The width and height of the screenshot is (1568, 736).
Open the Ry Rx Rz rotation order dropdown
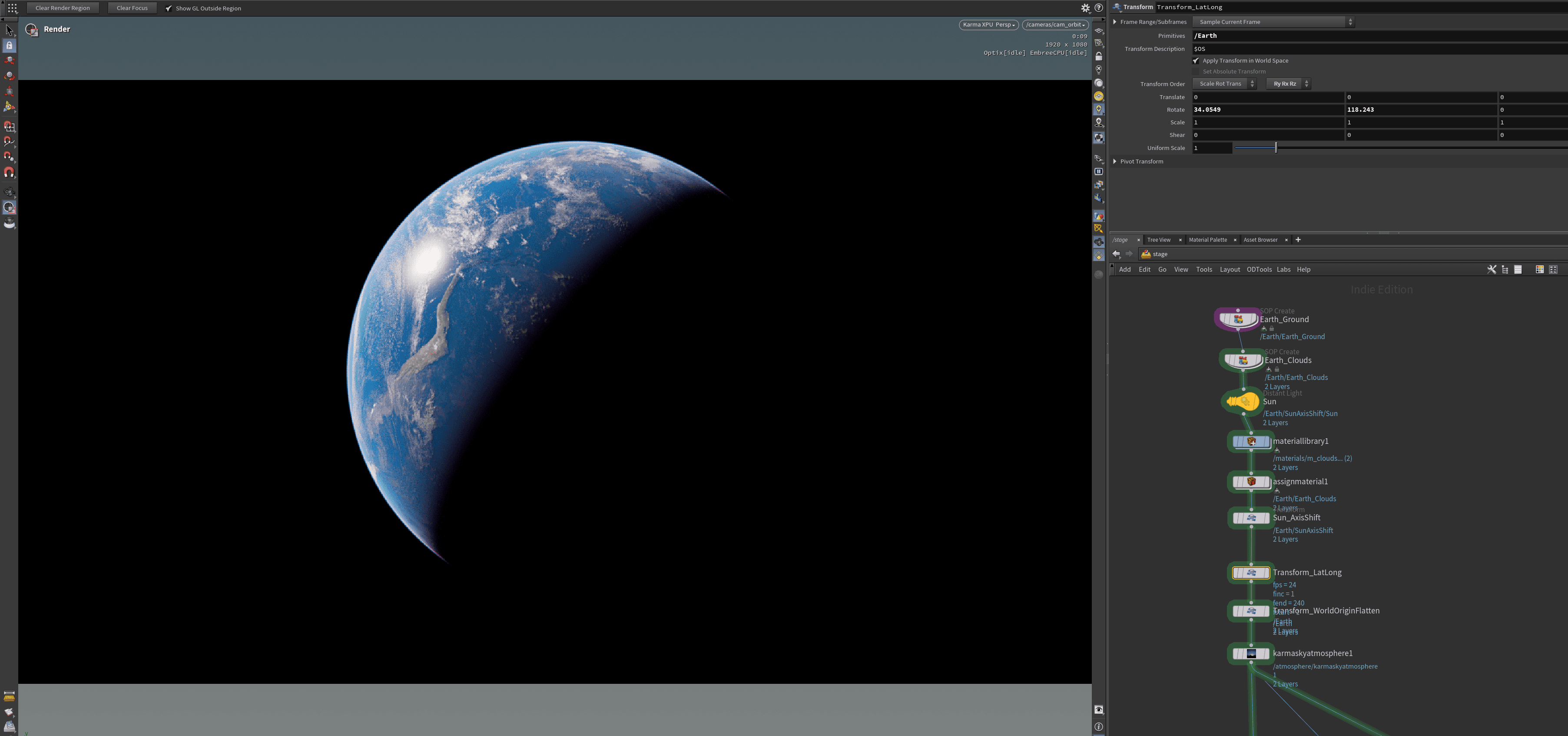[x=1288, y=84]
